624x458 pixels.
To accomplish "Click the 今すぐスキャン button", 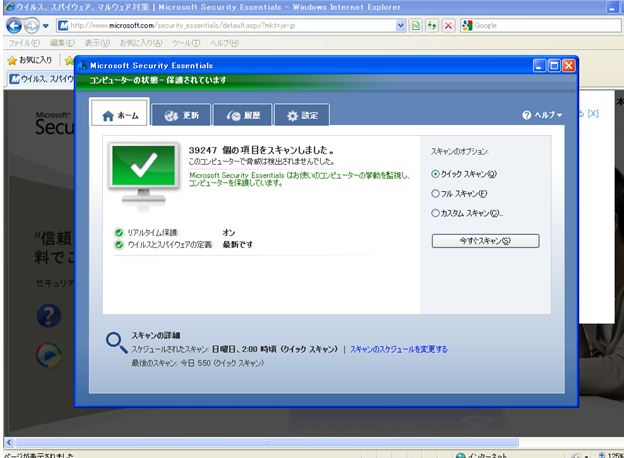I will [486, 241].
